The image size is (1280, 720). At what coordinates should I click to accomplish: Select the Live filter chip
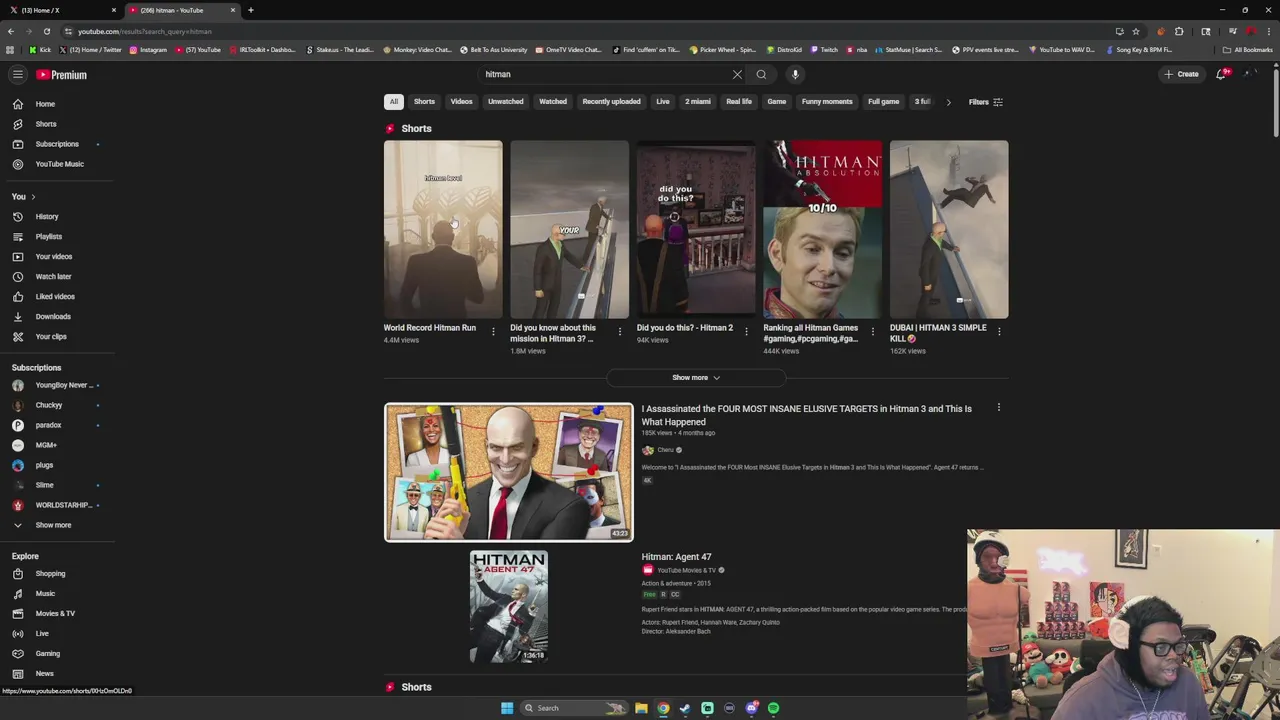pos(663,102)
